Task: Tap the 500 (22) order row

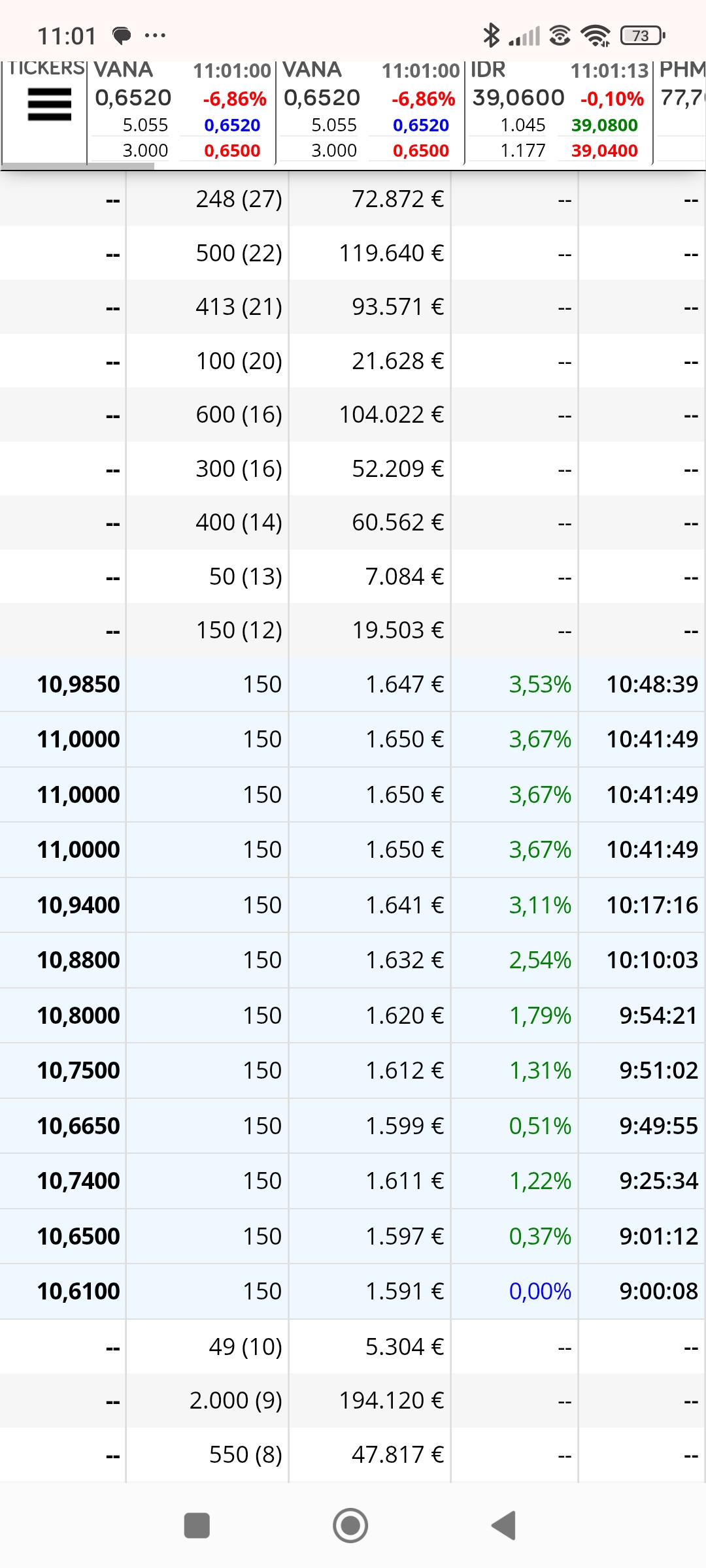Action: coord(353,253)
